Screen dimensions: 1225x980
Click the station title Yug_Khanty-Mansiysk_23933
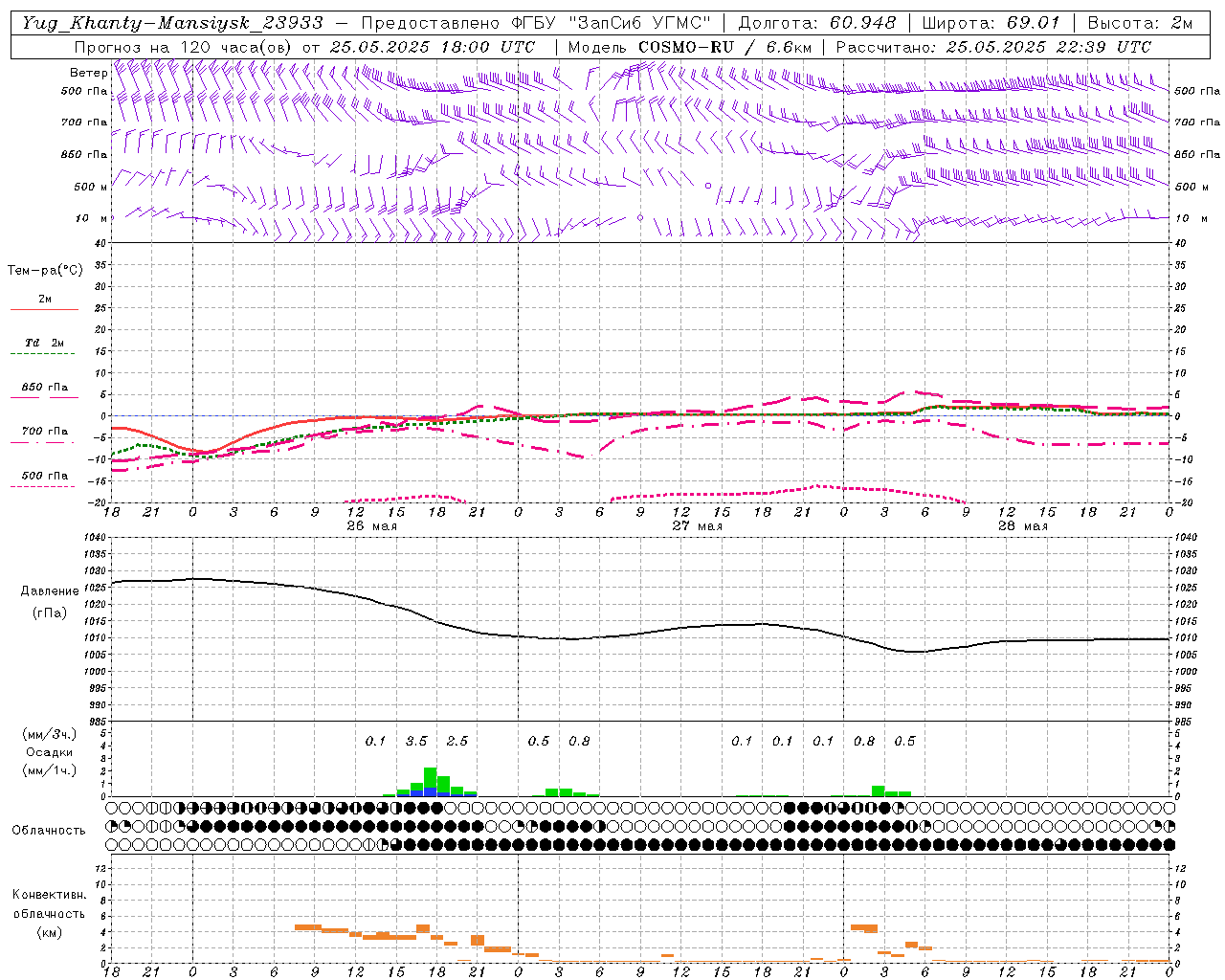pos(171,22)
